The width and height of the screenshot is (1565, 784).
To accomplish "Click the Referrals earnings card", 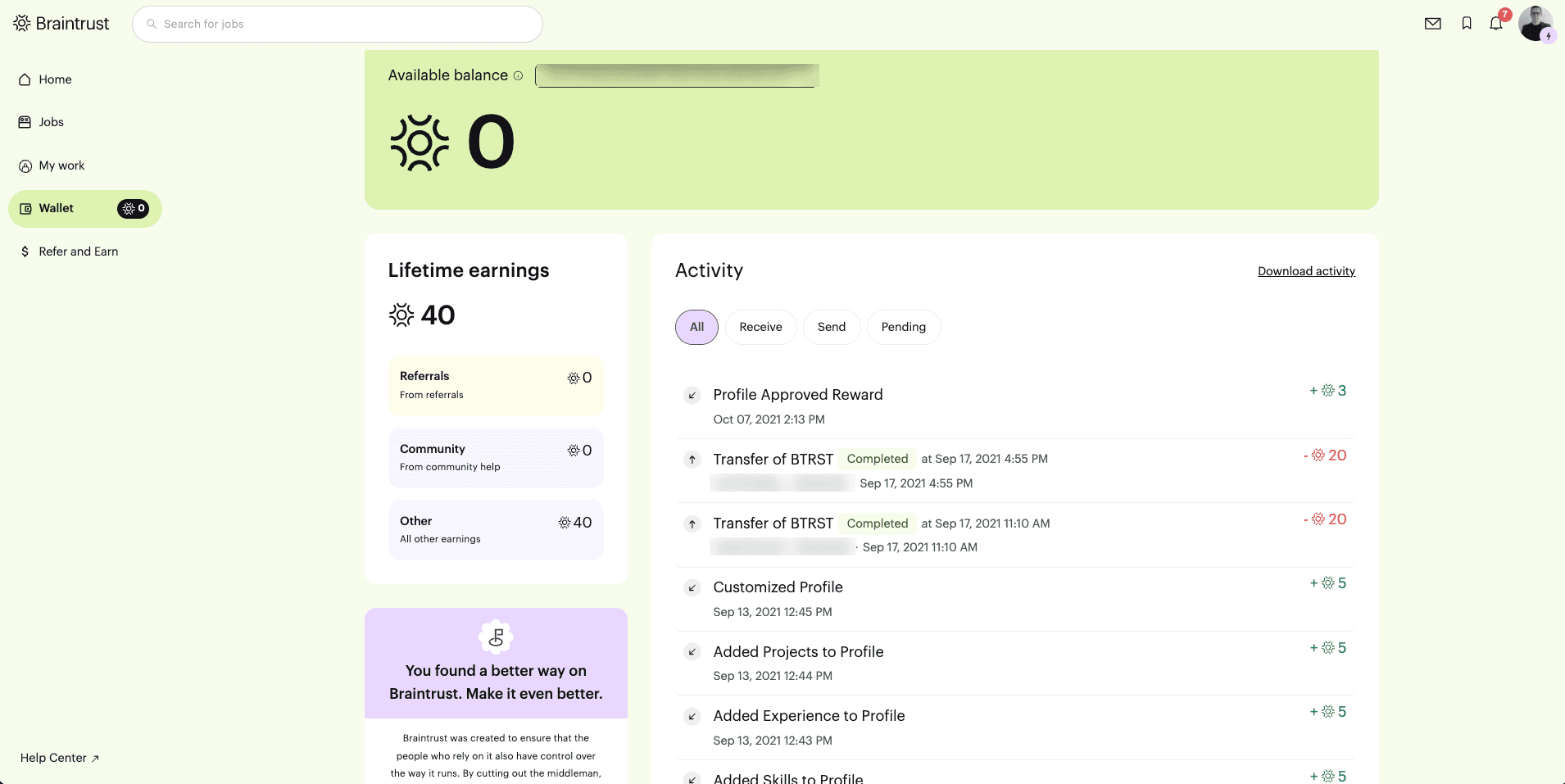I will [496, 385].
